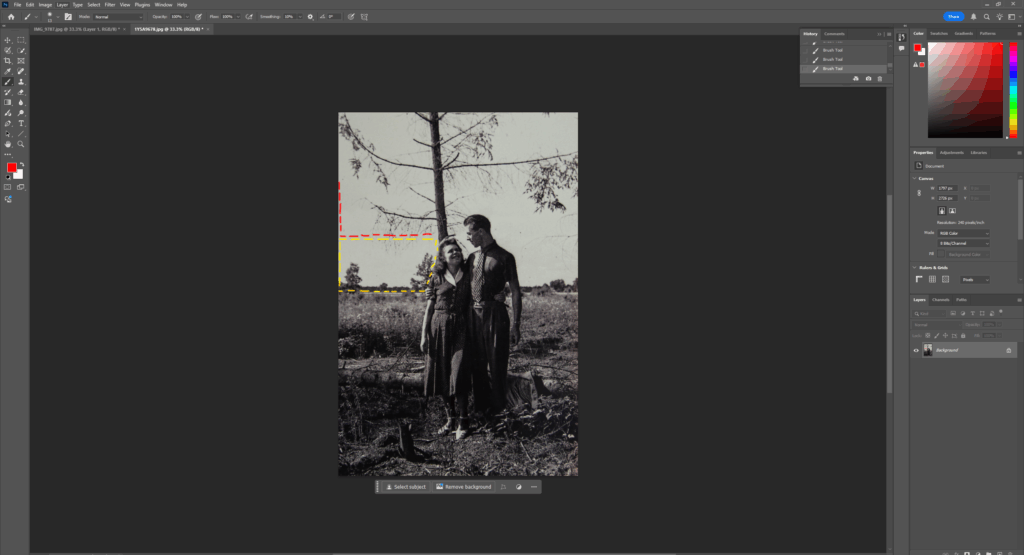Select the Horizontal Type tool
The width and height of the screenshot is (1024, 555).
point(21,123)
